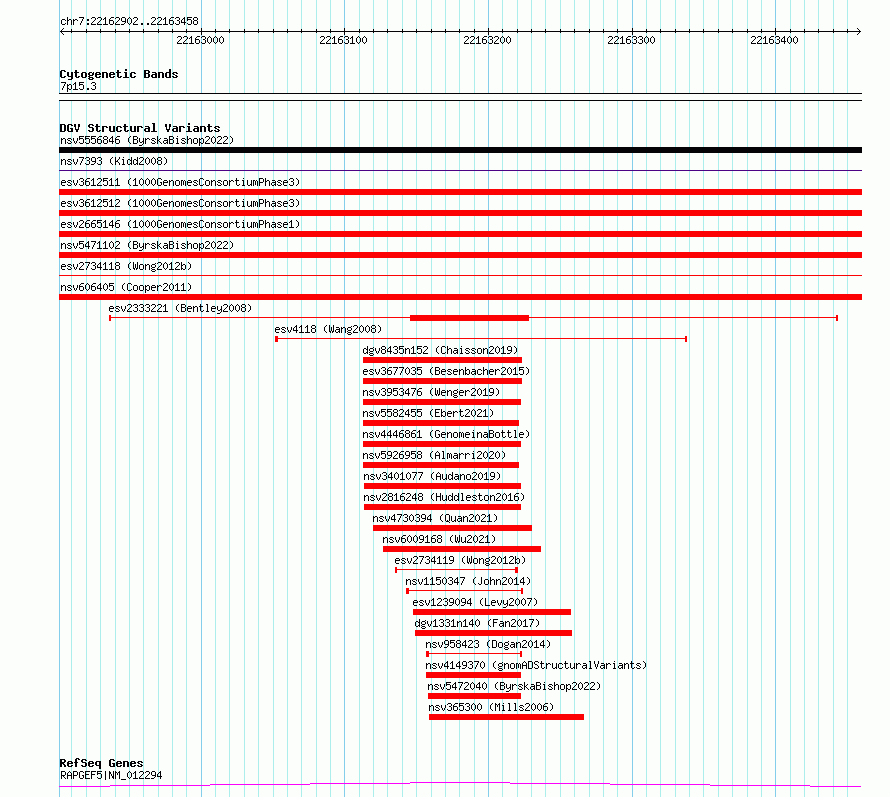
Task: Select the 7p15.3 band label
Action: [x=78, y=86]
